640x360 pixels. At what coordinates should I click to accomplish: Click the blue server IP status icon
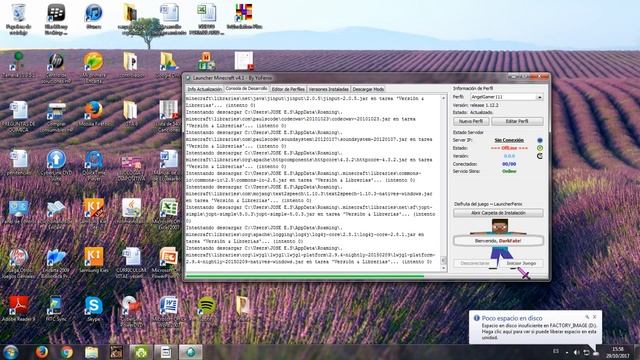[540, 140]
